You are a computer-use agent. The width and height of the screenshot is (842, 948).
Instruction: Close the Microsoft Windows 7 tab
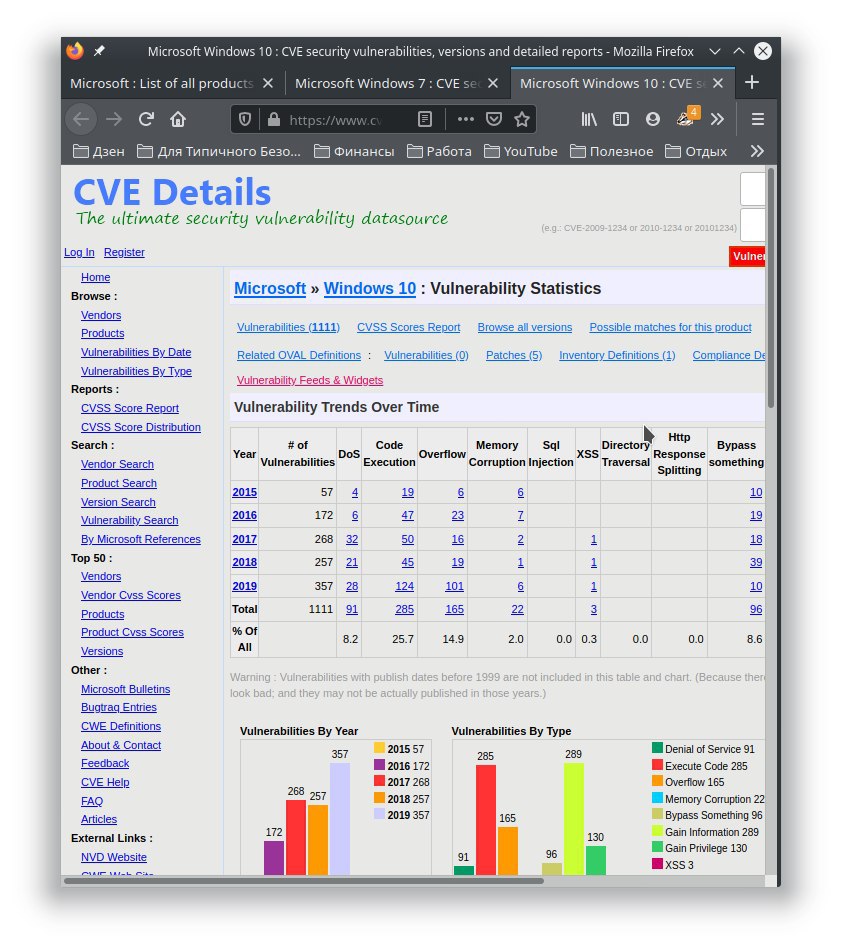[x=493, y=83]
